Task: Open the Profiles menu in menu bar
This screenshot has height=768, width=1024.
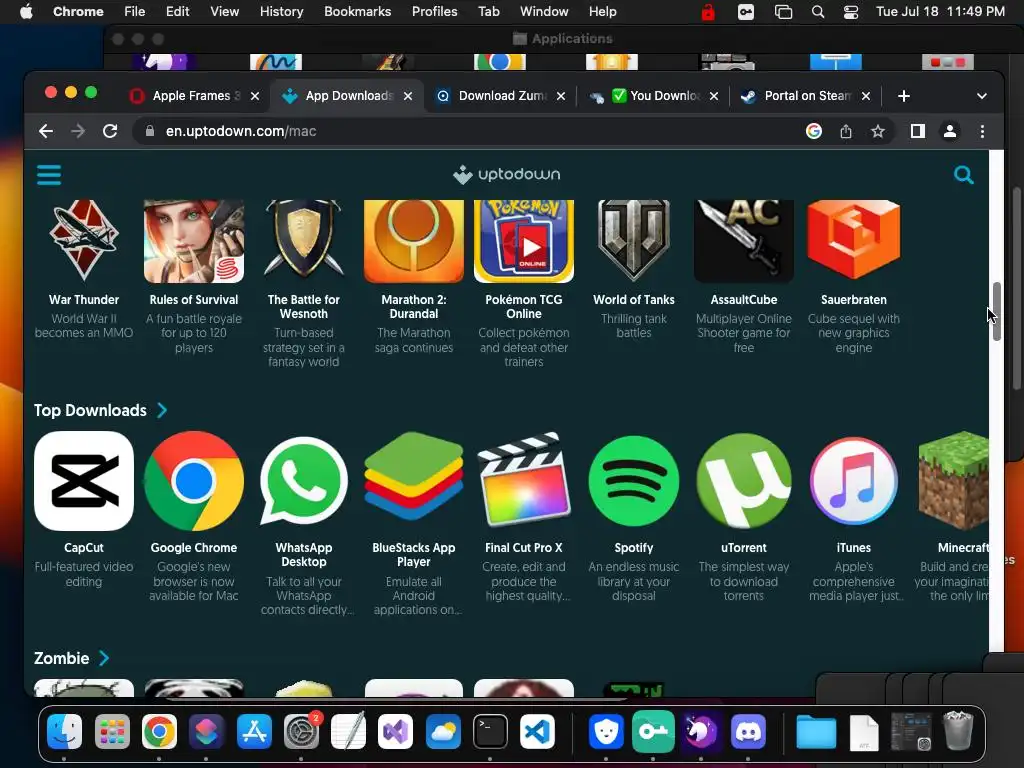Action: point(434,12)
